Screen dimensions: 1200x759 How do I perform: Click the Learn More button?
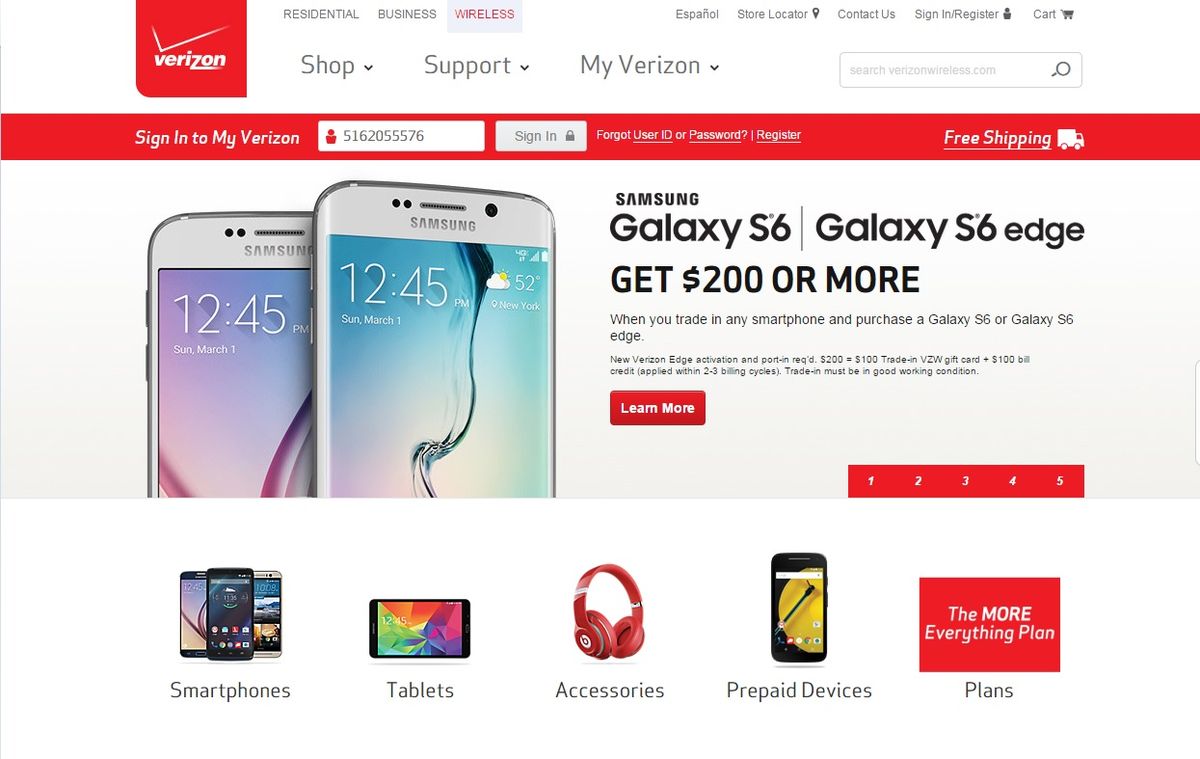pos(657,408)
